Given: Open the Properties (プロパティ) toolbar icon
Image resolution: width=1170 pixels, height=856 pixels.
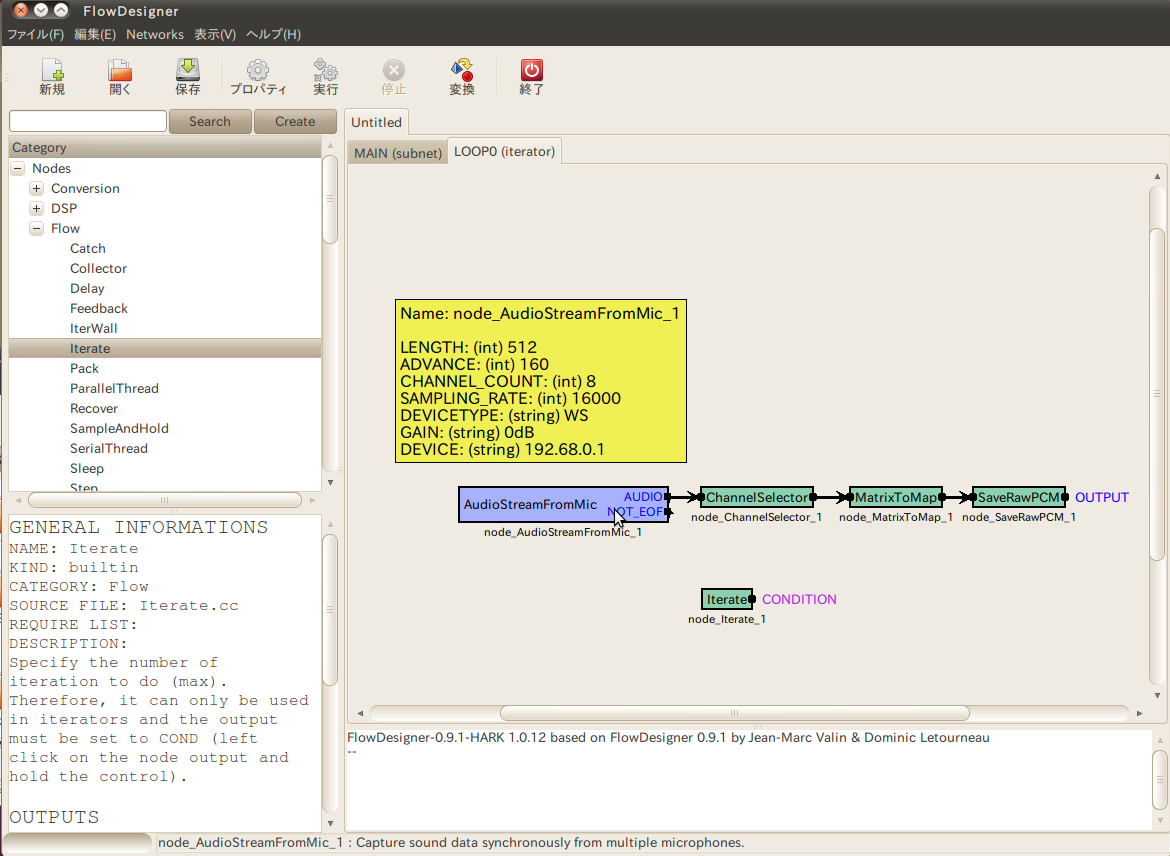Looking at the screenshot, I should (258, 77).
